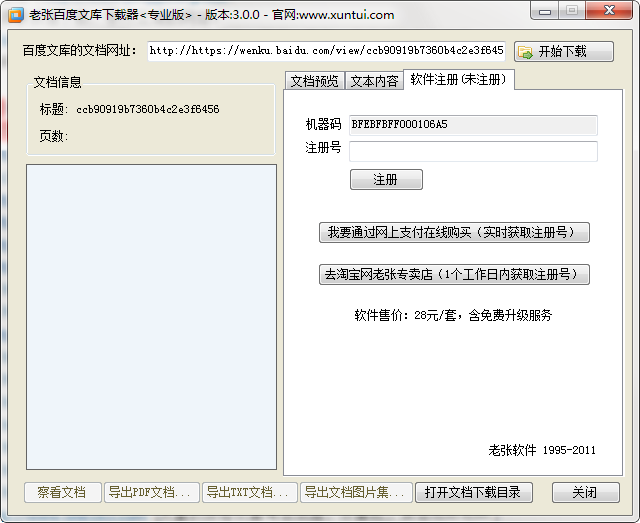Click the folder icon on 开始下载
This screenshot has height=523, width=640.
point(525,52)
